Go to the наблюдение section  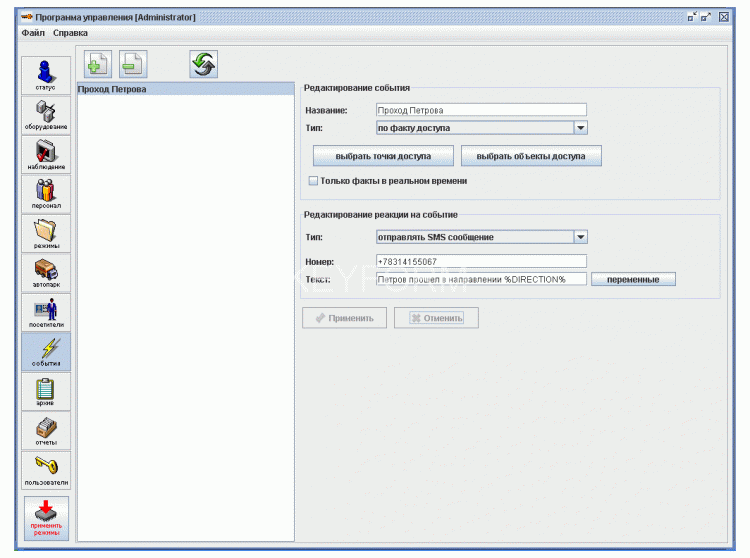[x=46, y=155]
